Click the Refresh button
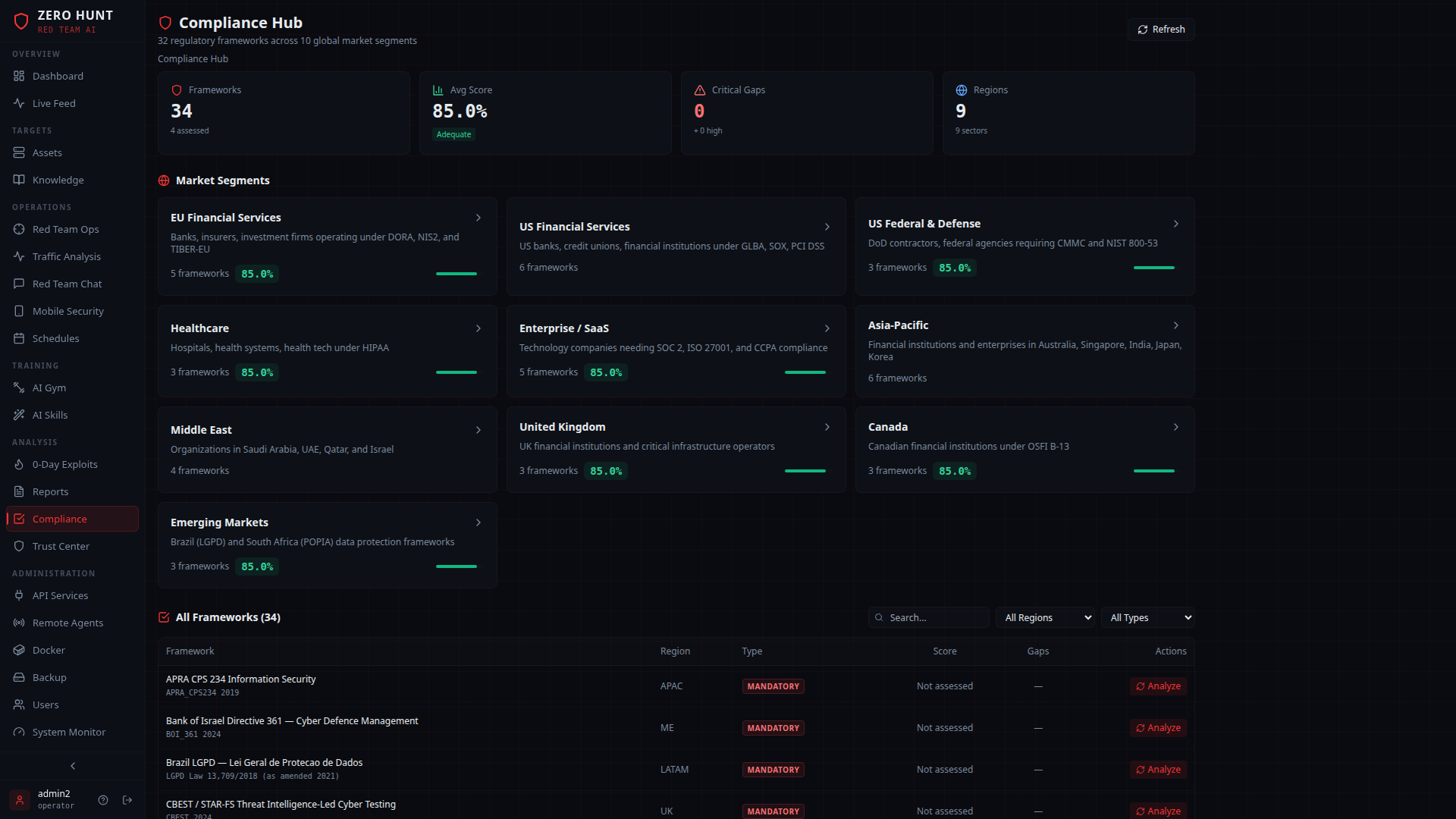The width and height of the screenshot is (1456, 819). [x=1160, y=29]
